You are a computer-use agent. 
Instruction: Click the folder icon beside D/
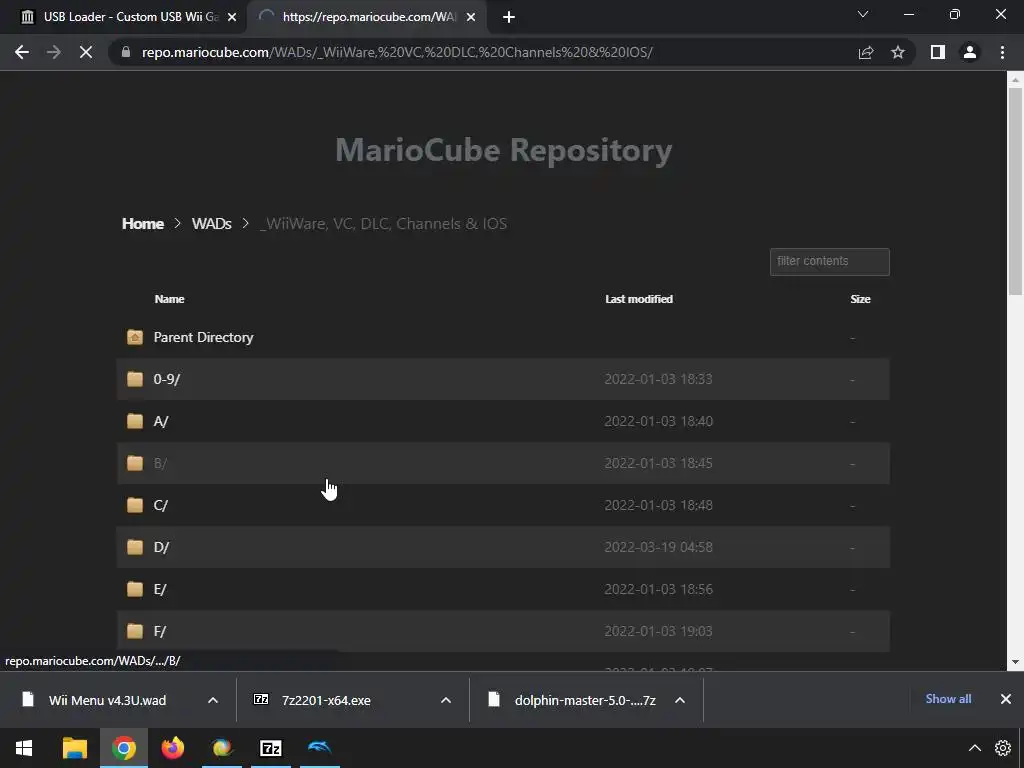coord(135,547)
